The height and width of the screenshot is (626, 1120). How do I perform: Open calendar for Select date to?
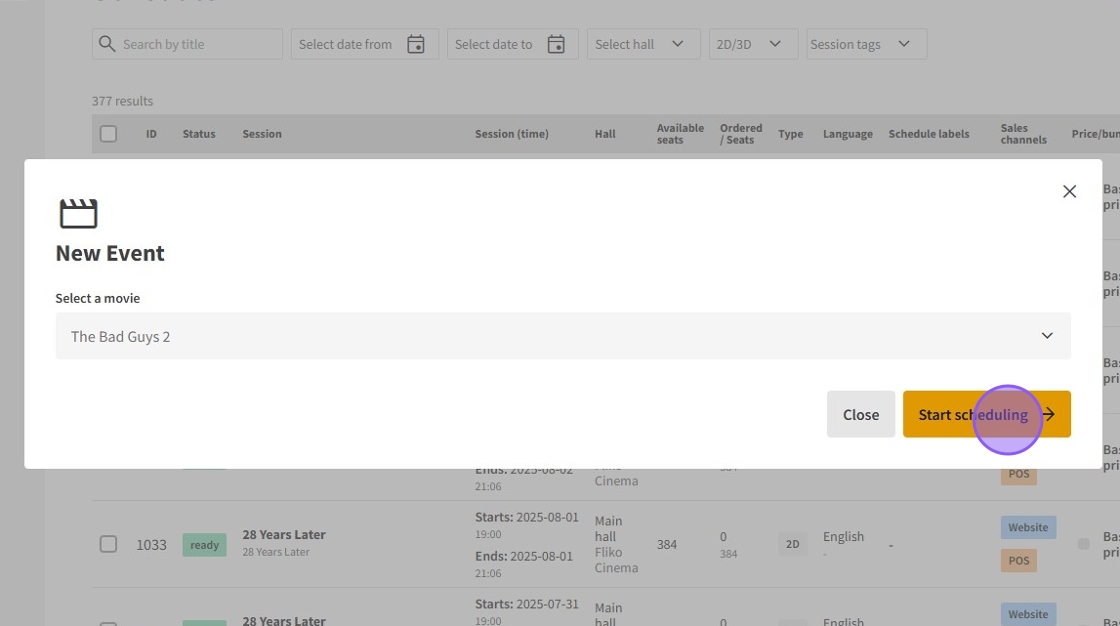pos(556,44)
